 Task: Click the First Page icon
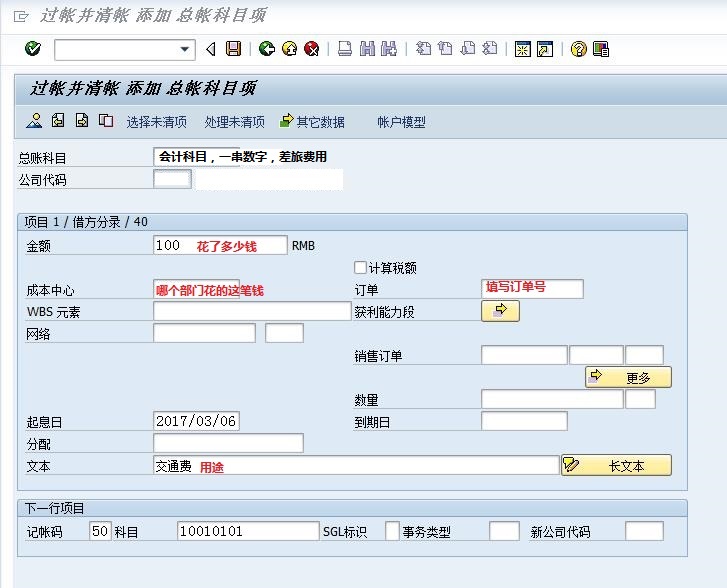(423, 48)
